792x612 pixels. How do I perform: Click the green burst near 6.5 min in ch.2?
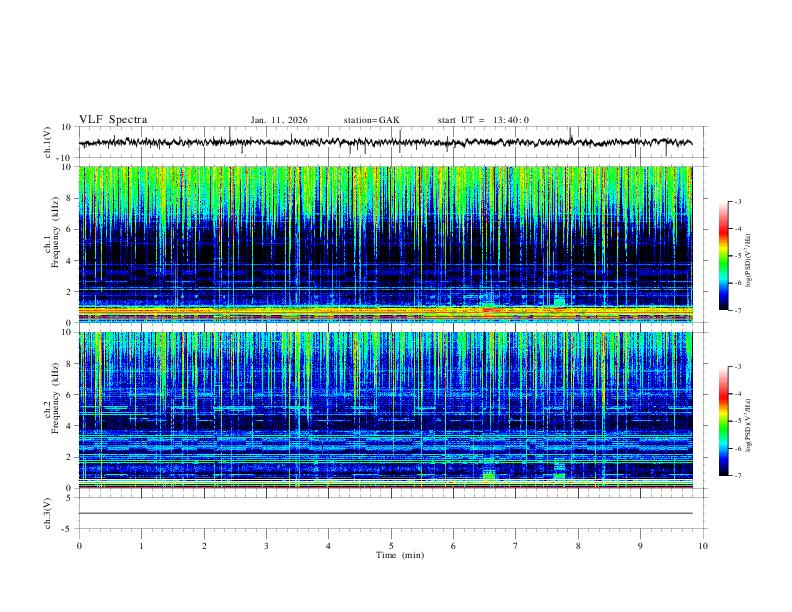tap(489, 475)
